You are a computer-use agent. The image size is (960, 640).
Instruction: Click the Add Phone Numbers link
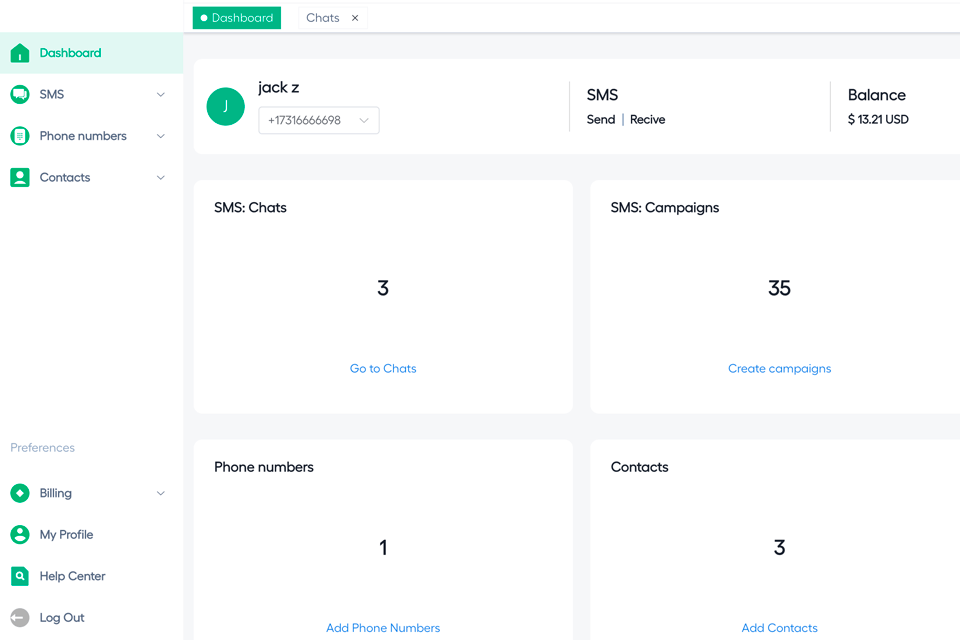(x=383, y=628)
